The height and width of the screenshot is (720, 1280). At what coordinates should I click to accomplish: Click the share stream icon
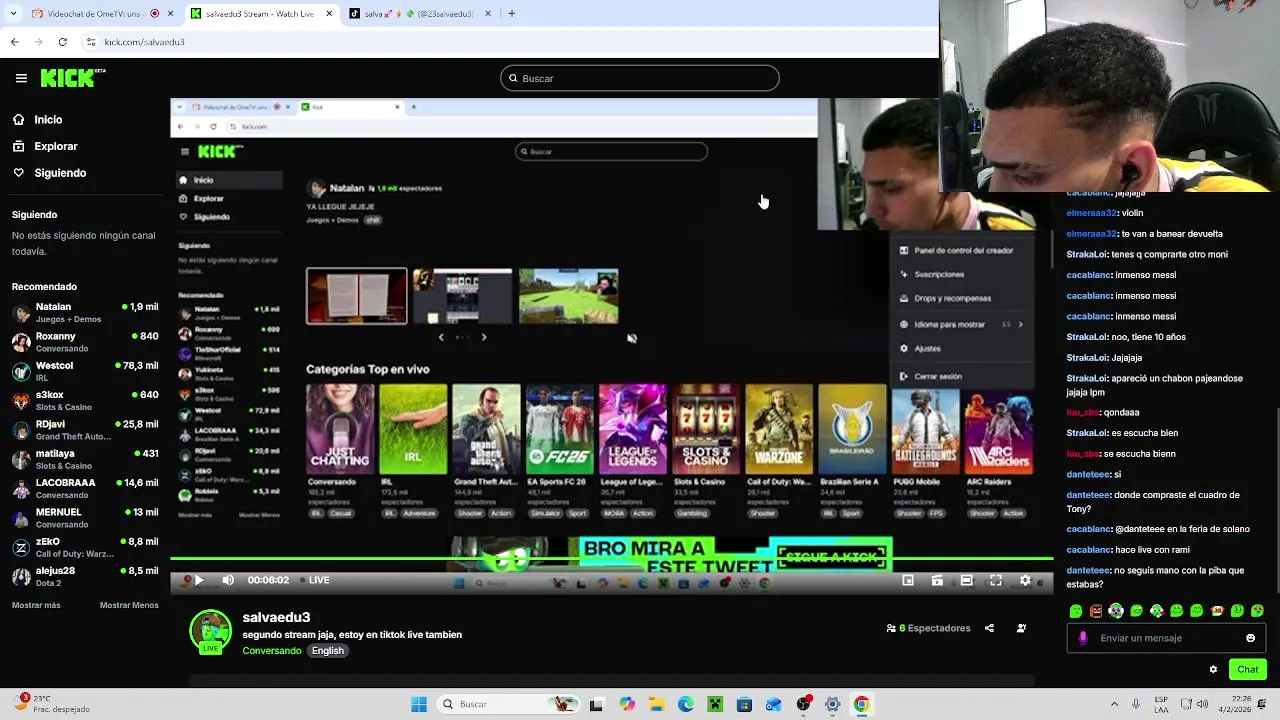pos(989,628)
